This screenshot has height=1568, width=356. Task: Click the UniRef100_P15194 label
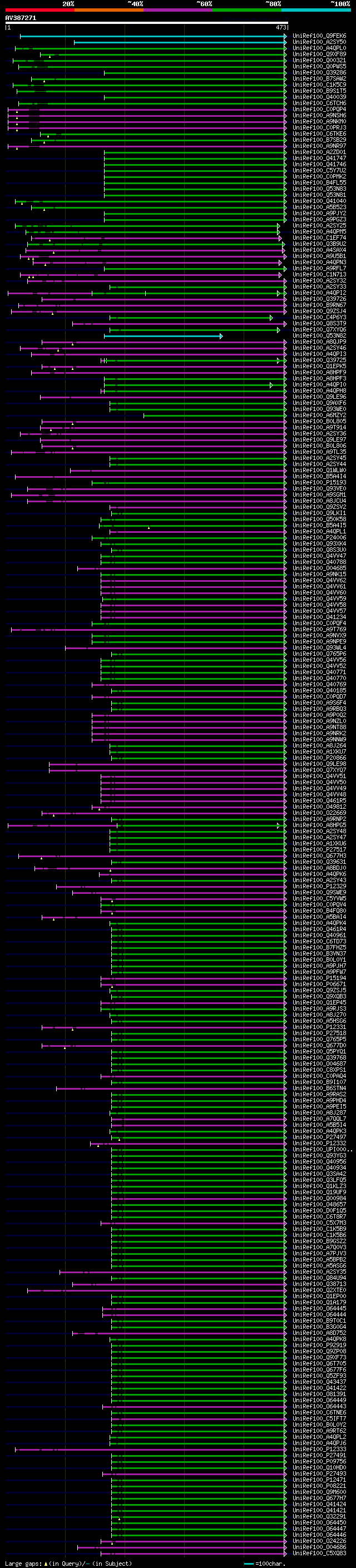[x=319, y=978]
